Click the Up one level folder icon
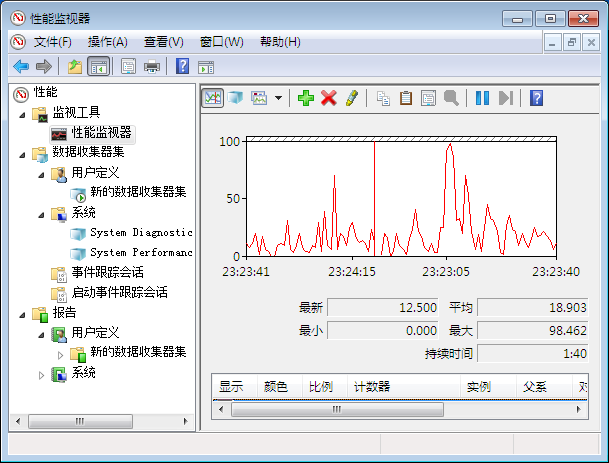 point(75,66)
